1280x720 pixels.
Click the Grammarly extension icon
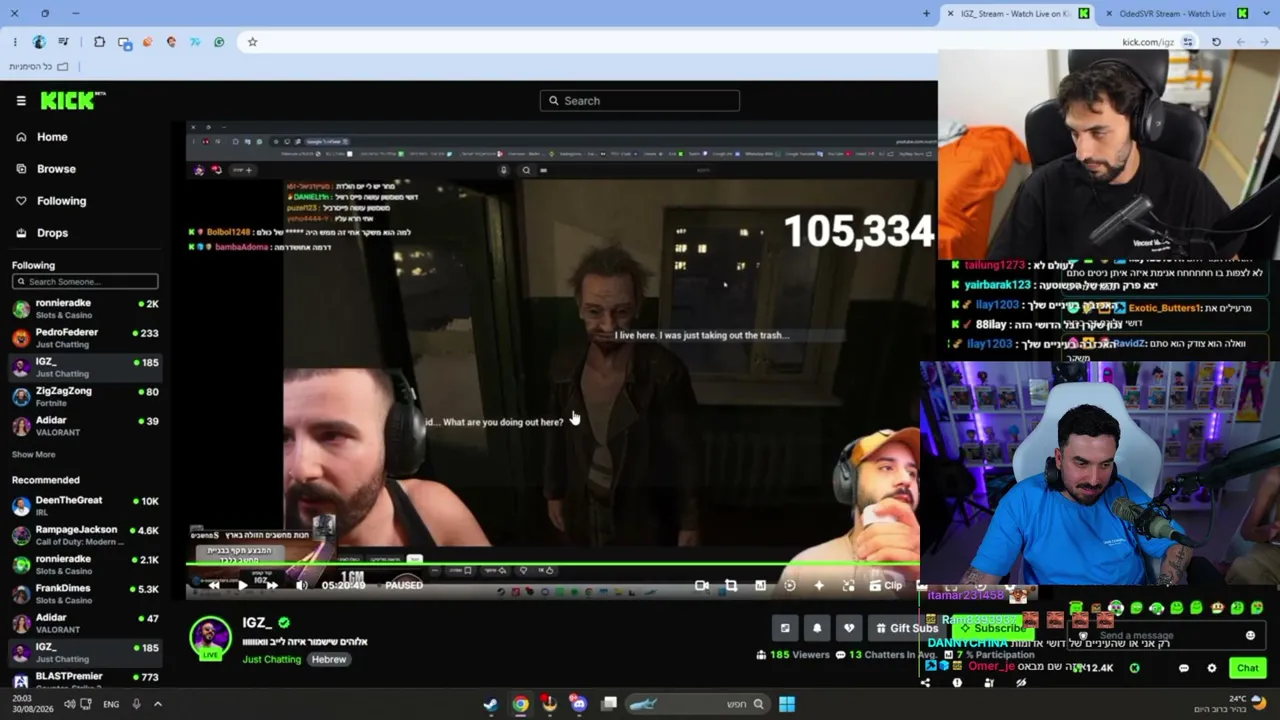[x=219, y=42]
